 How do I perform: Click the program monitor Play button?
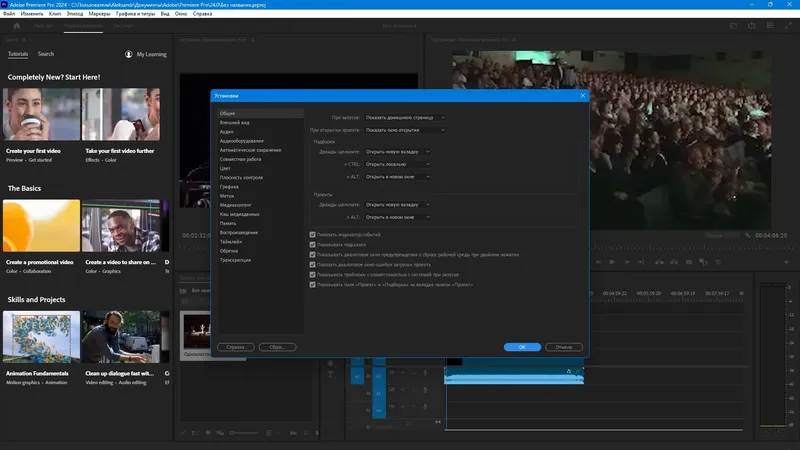pos(612,262)
